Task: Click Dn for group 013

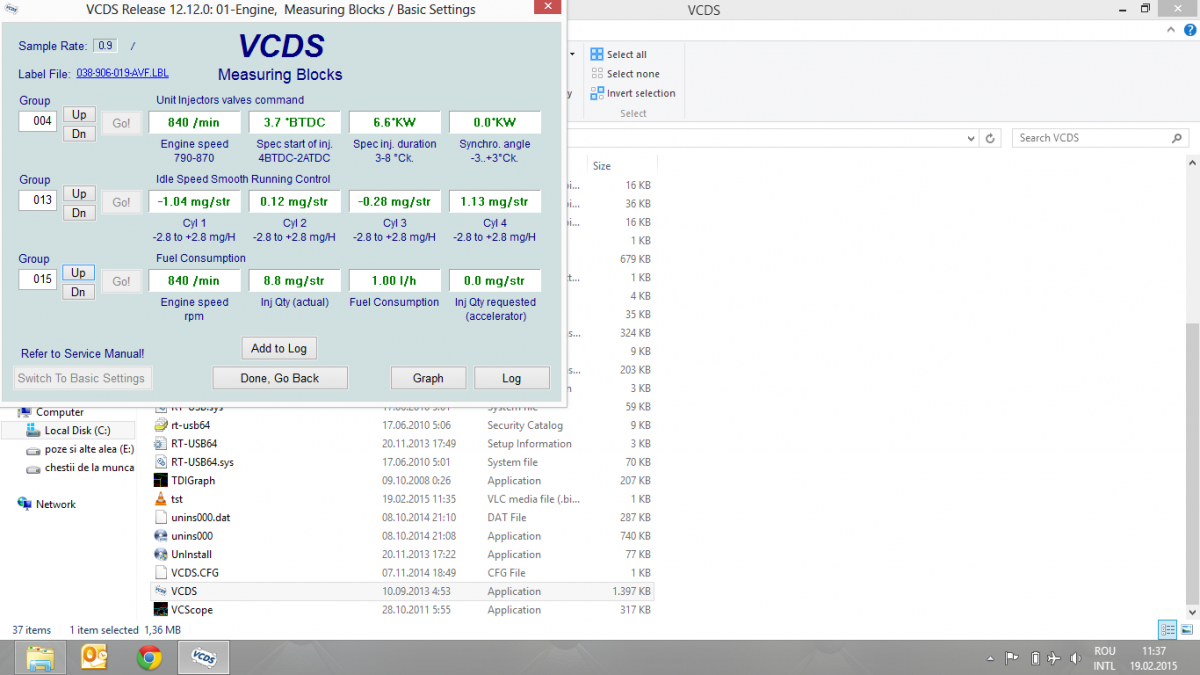Action: click(79, 212)
